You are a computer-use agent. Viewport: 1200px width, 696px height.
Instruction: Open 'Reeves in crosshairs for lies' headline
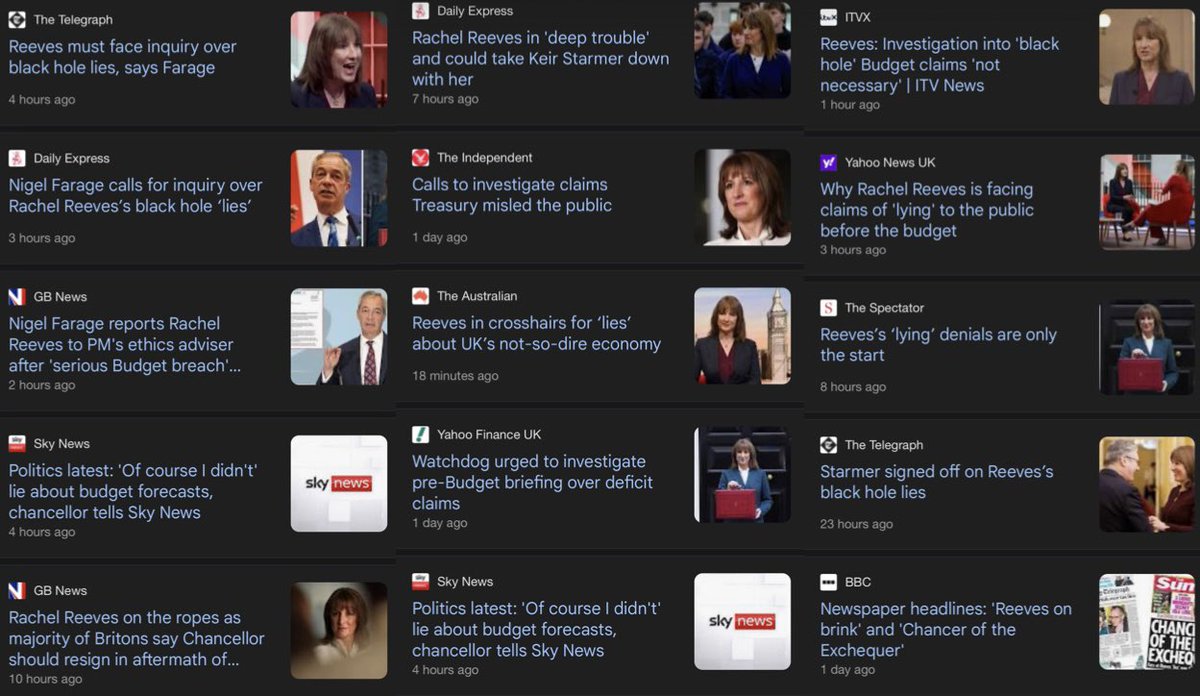[x=537, y=333]
